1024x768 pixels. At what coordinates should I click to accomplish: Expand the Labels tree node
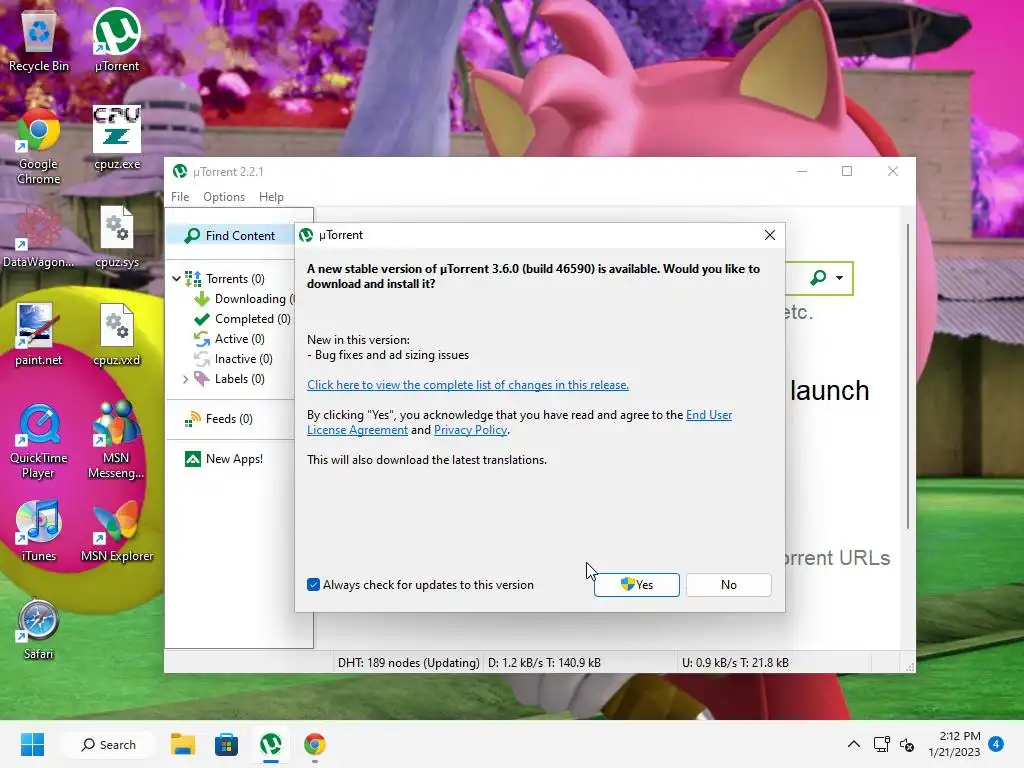(185, 379)
